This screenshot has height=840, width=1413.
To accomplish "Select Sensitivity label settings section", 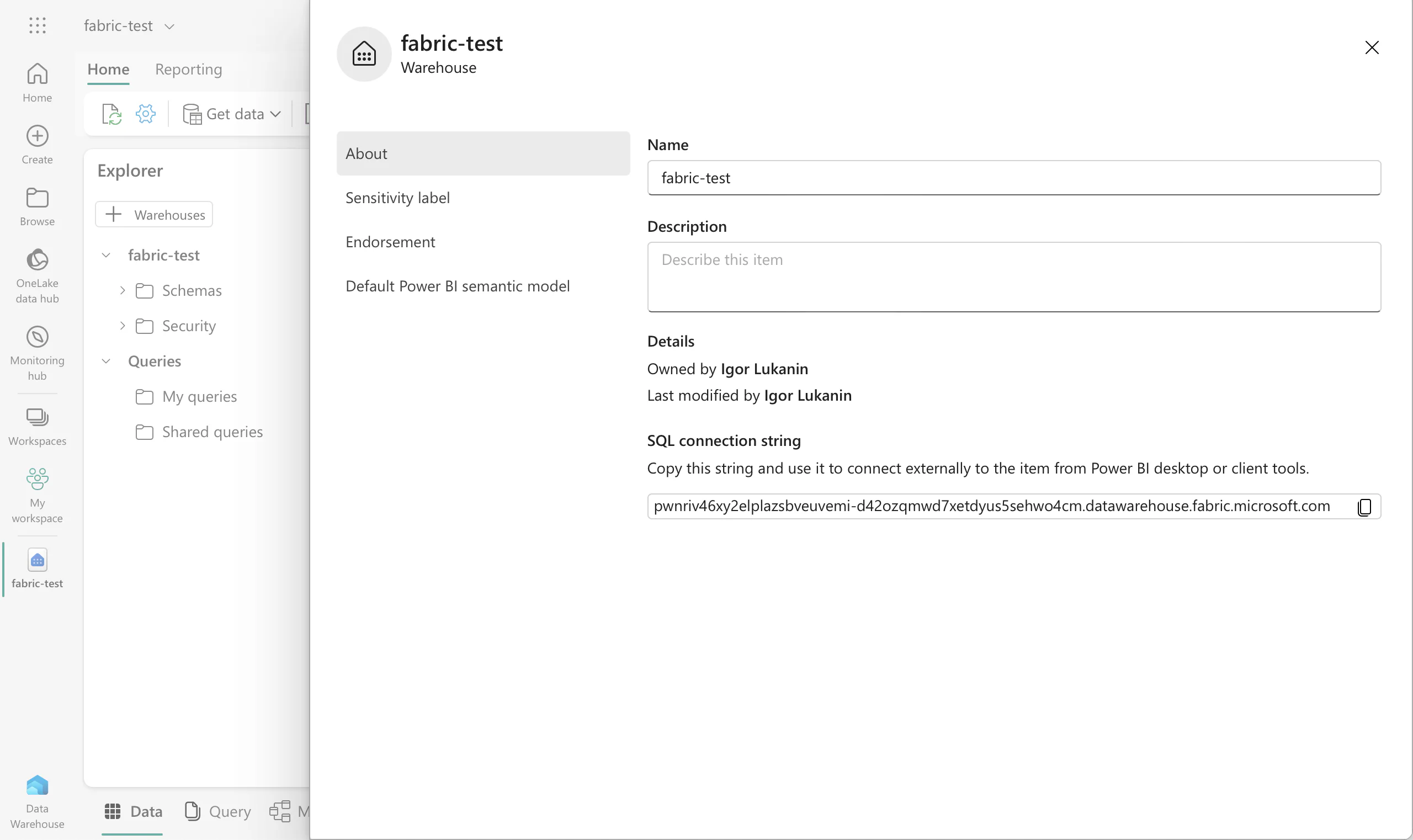I will [397, 198].
